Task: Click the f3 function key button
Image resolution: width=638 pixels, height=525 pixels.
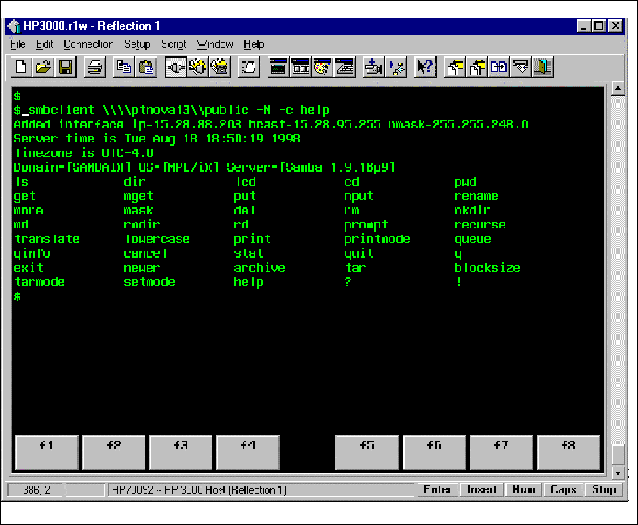Action: pyautogui.click(x=181, y=452)
